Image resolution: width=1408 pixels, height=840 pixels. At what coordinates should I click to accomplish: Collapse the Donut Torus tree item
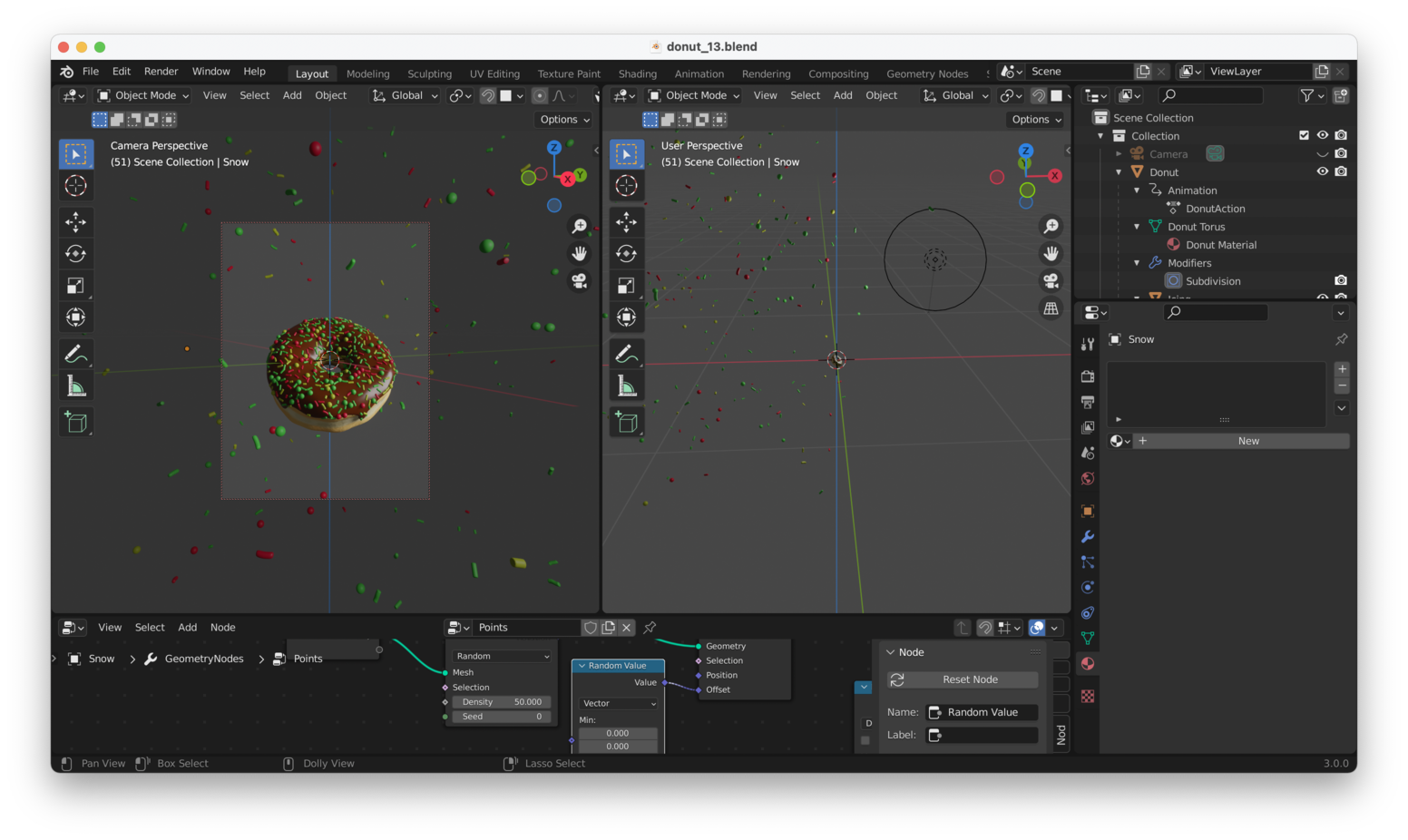(x=1137, y=227)
